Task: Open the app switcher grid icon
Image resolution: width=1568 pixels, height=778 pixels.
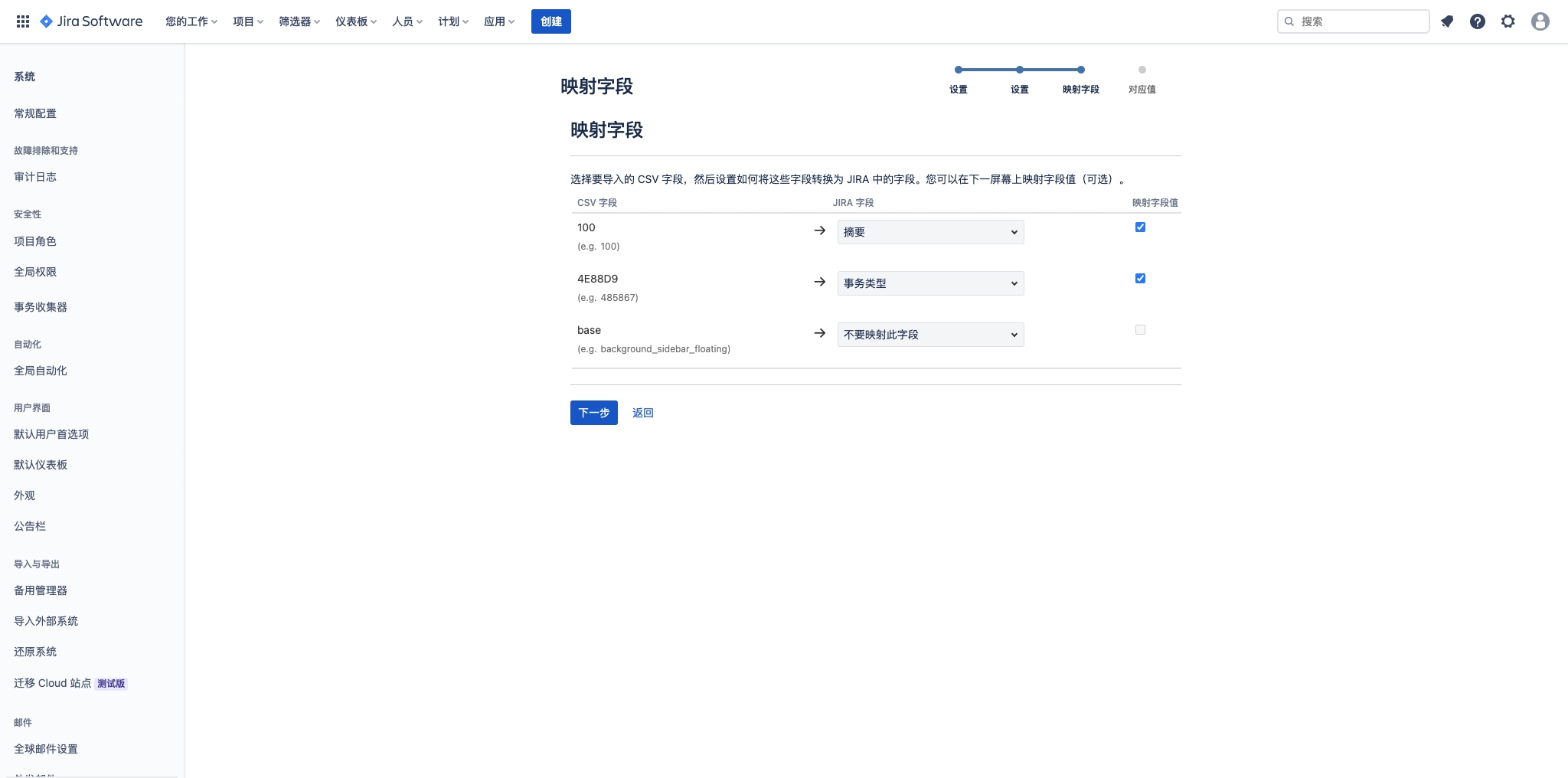Action: 23,21
